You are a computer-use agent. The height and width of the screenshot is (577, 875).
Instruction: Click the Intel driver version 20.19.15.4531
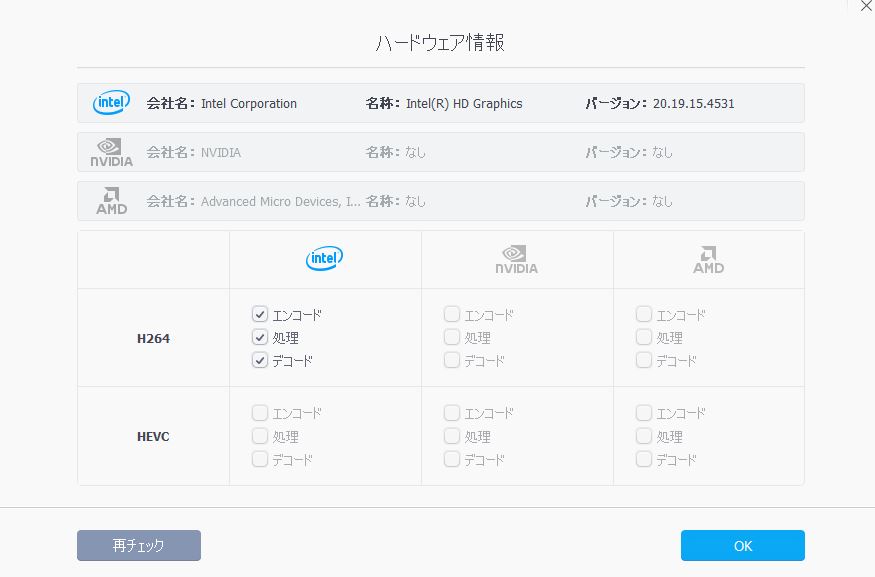coord(693,103)
